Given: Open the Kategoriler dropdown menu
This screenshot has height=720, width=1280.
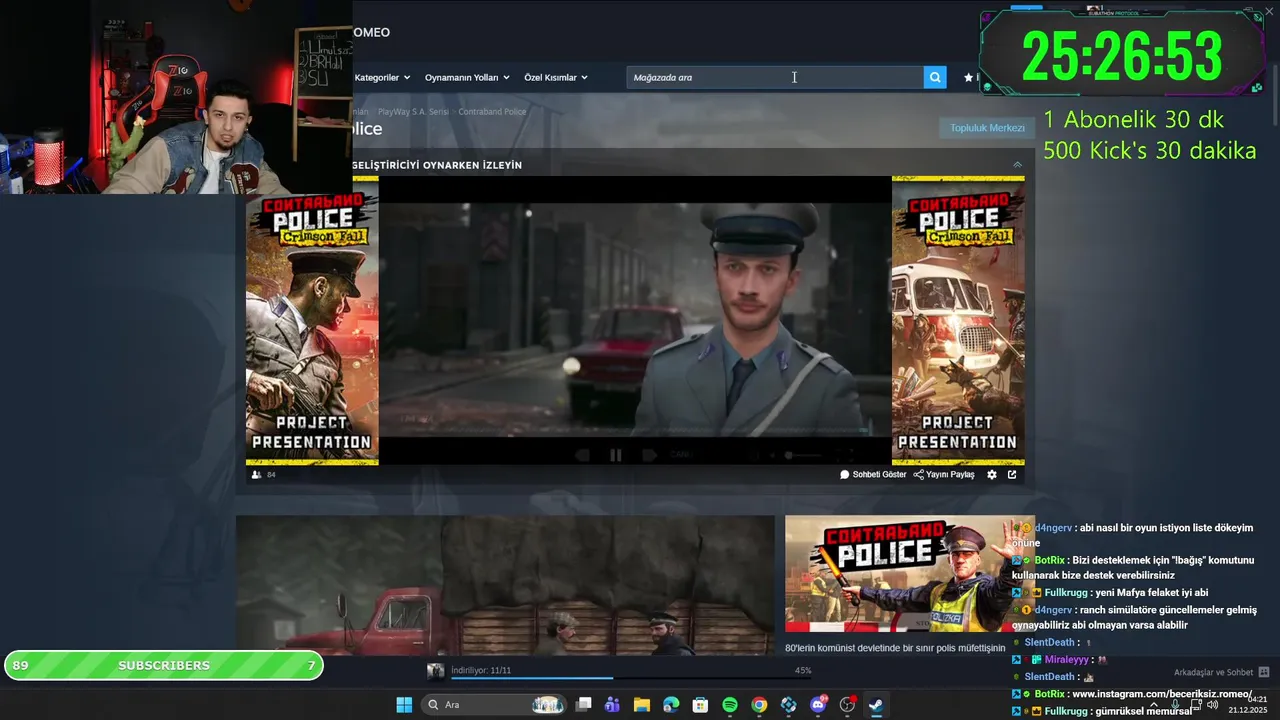Looking at the screenshot, I should click(x=382, y=77).
